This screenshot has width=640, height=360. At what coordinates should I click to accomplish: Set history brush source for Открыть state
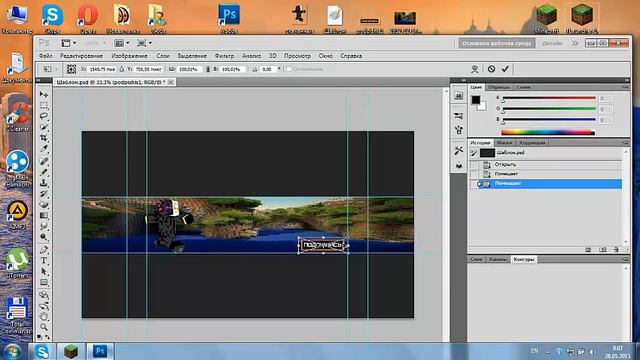(473, 164)
